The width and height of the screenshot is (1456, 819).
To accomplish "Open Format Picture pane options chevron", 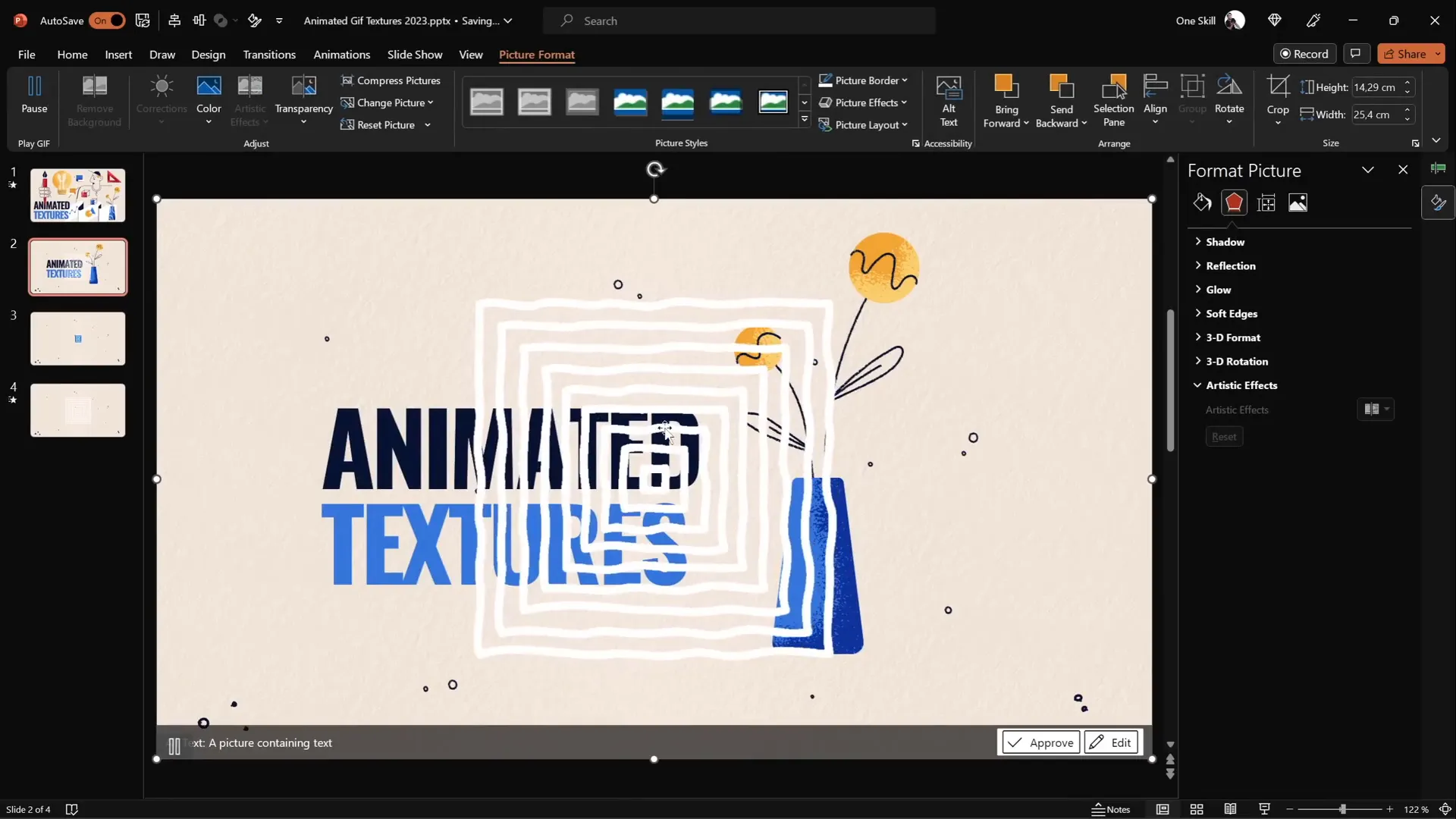I will point(1368,170).
